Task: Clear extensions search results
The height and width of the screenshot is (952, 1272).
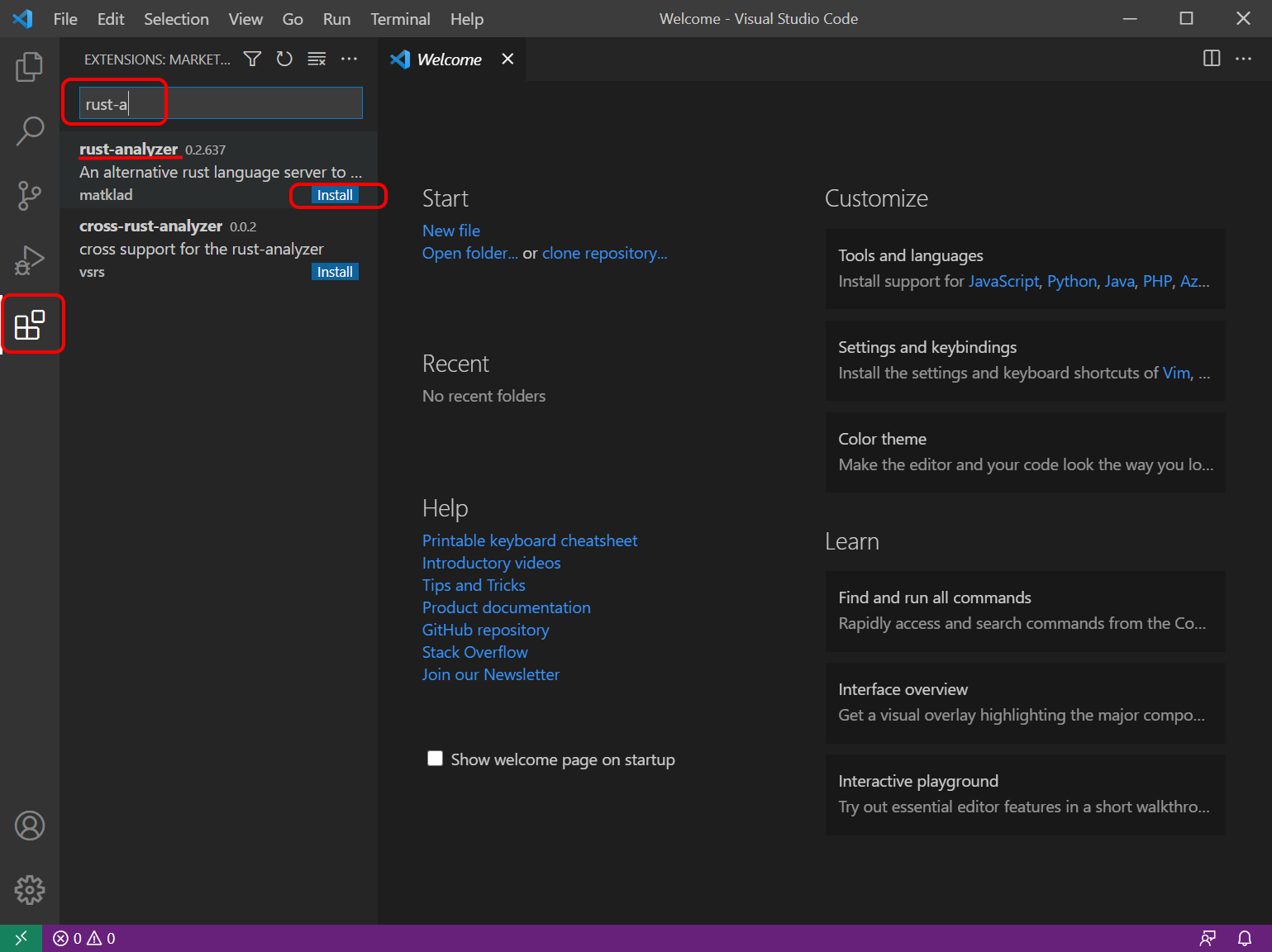Action: pos(317,59)
